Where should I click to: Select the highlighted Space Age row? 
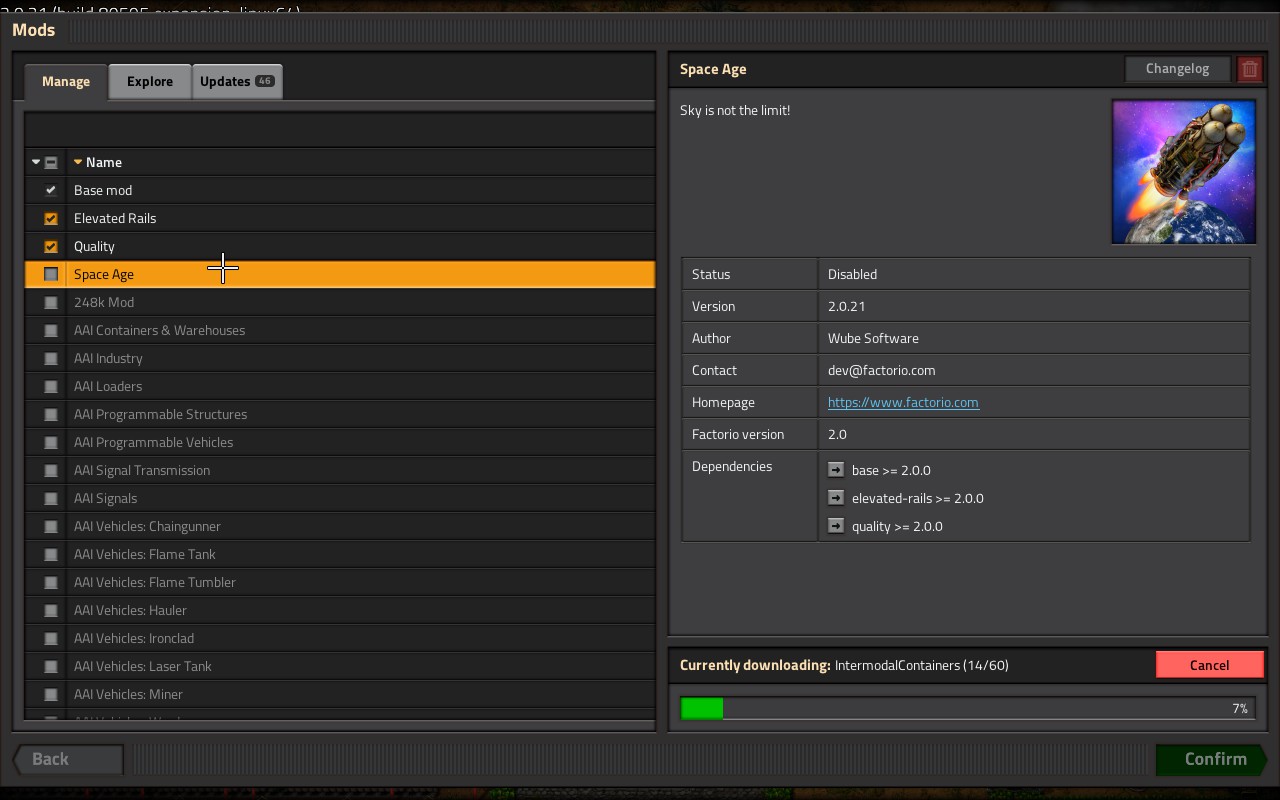click(x=340, y=274)
